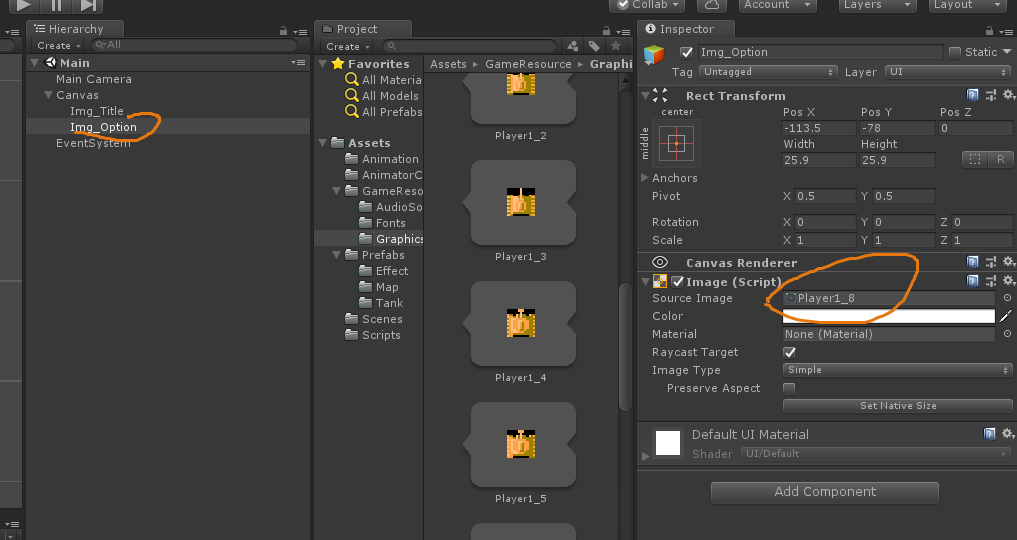Toggle the Hierarchy panel lock icon
This screenshot has width=1017, height=540.
(x=283, y=30)
